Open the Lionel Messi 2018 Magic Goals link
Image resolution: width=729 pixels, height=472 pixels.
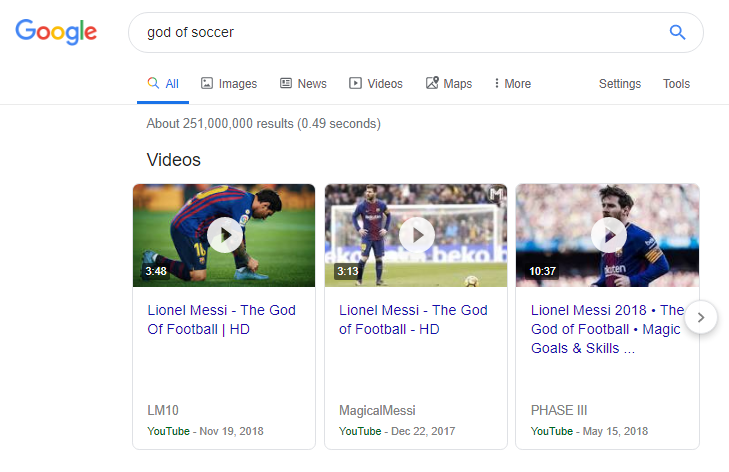click(607, 329)
